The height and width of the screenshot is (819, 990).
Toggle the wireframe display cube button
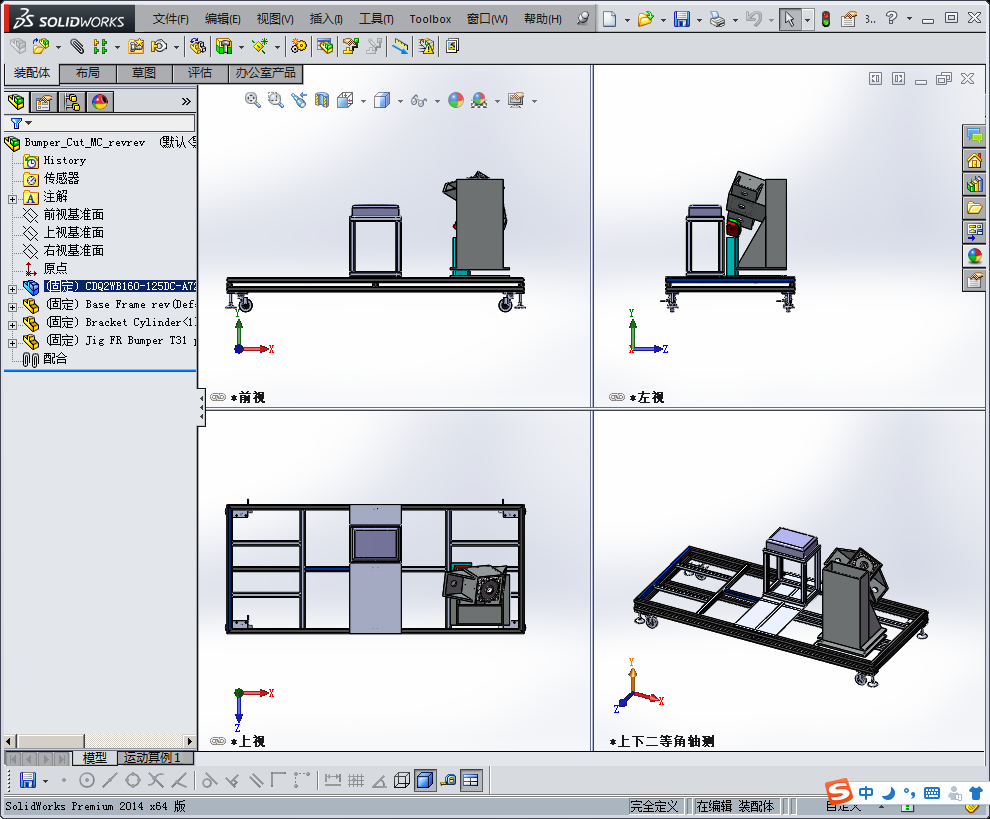click(401, 780)
